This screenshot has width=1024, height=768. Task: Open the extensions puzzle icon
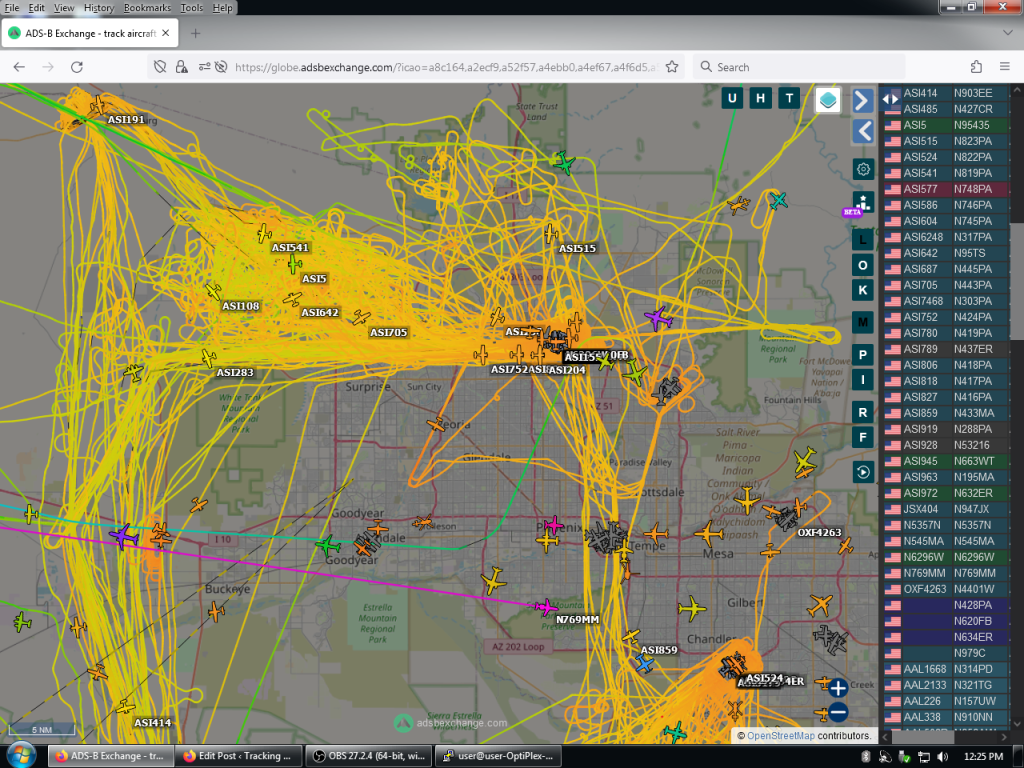tap(976, 67)
